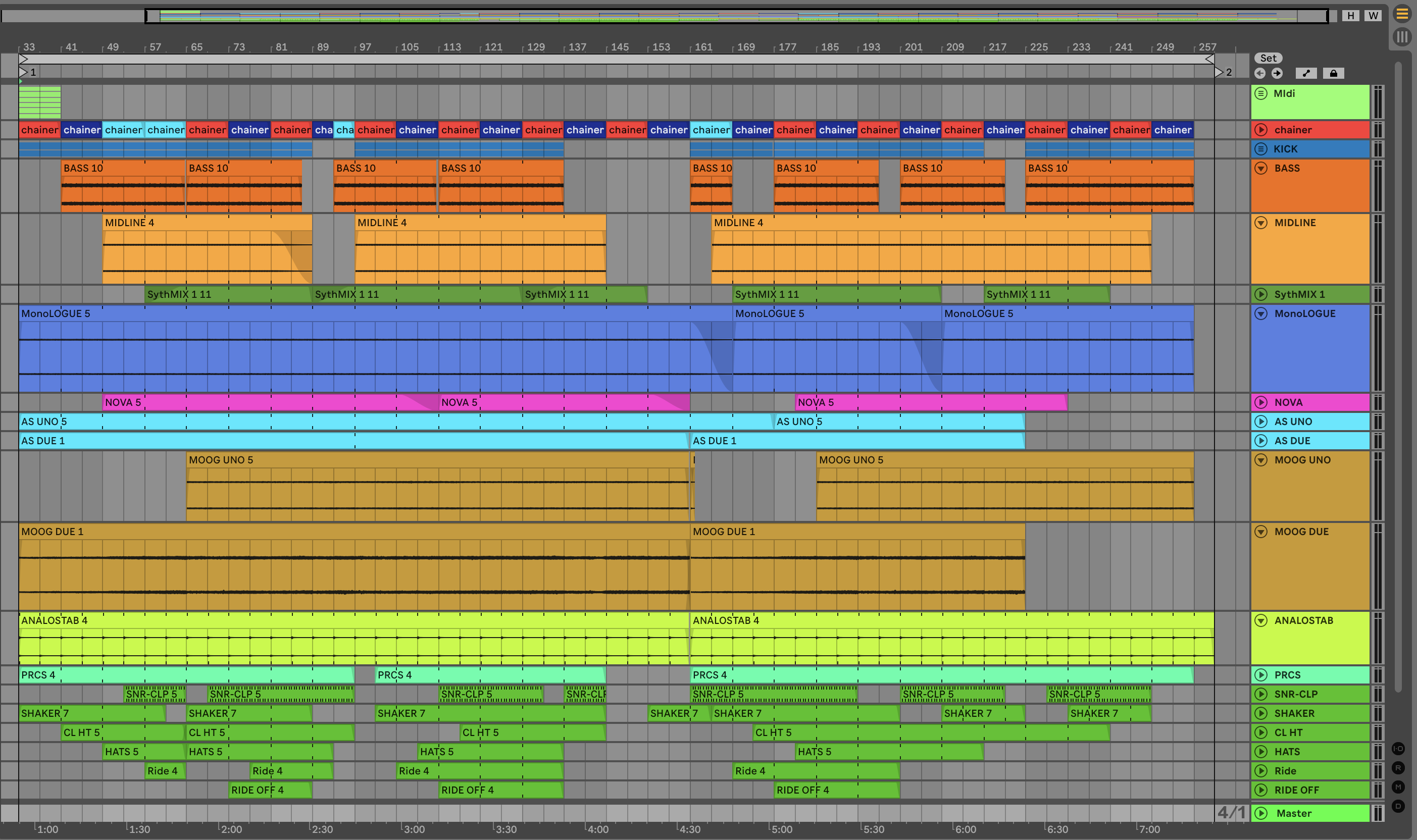The width and height of the screenshot is (1417, 840).
Task: Click the lock envelopes icon
Action: pos(1333,73)
